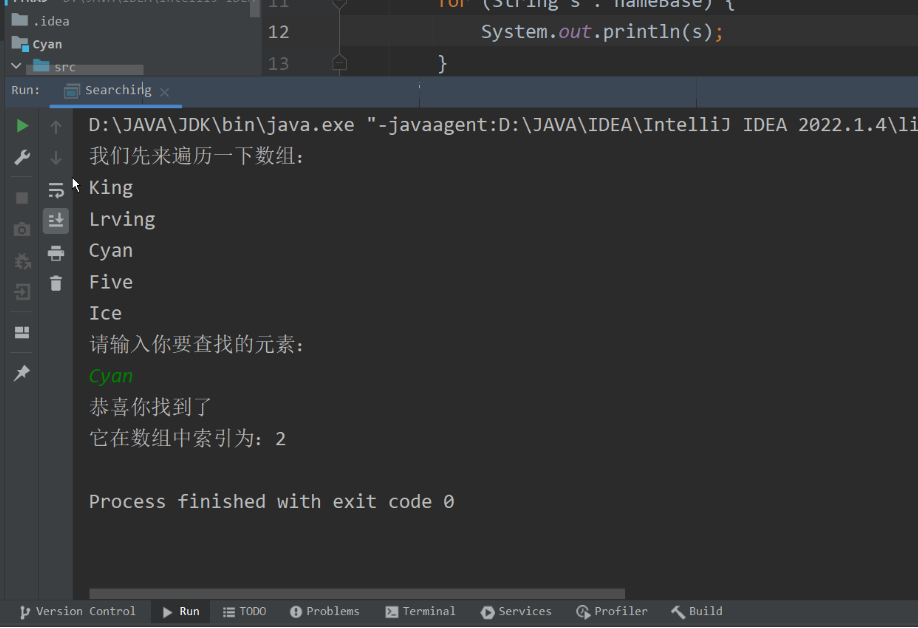Screen dimensions: 918x628
Task: Click the camera thread dump icon
Action: (x=22, y=229)
